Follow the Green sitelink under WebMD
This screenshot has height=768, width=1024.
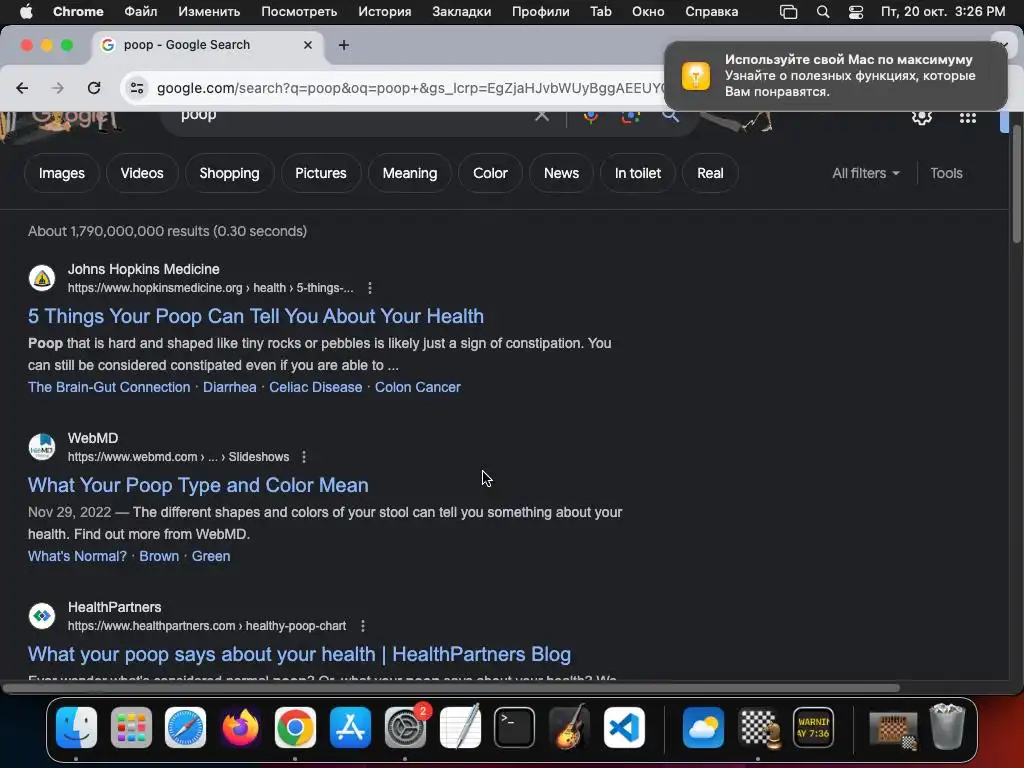pos(211,556)
